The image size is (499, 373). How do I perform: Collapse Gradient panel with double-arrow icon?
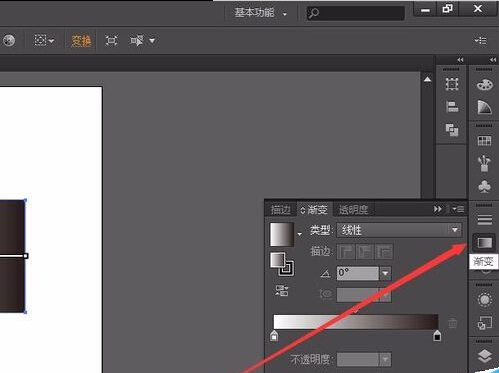(x=438, y=209)
